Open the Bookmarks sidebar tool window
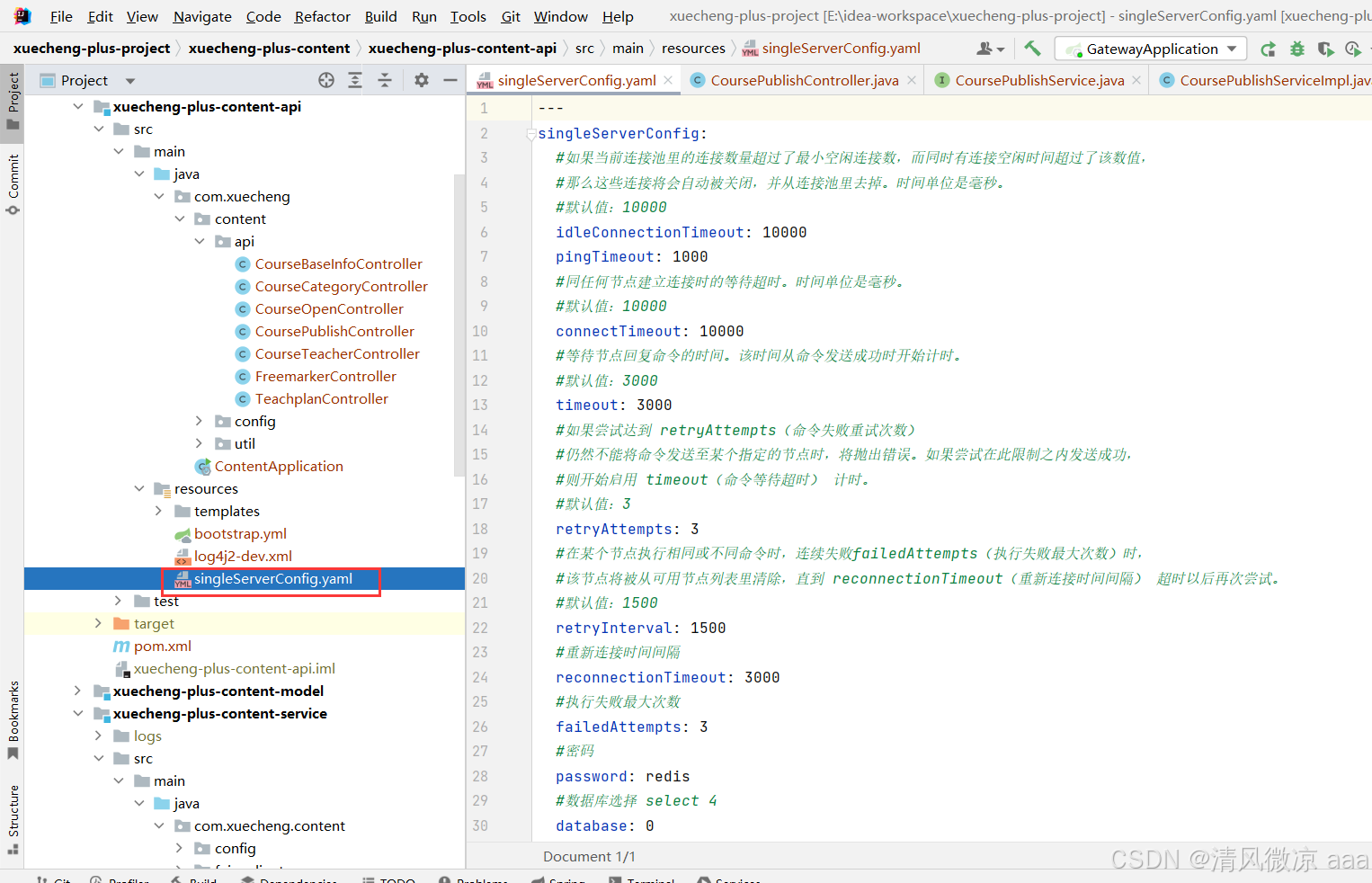Screen dimensions: 1372x883 click(13, 719)
